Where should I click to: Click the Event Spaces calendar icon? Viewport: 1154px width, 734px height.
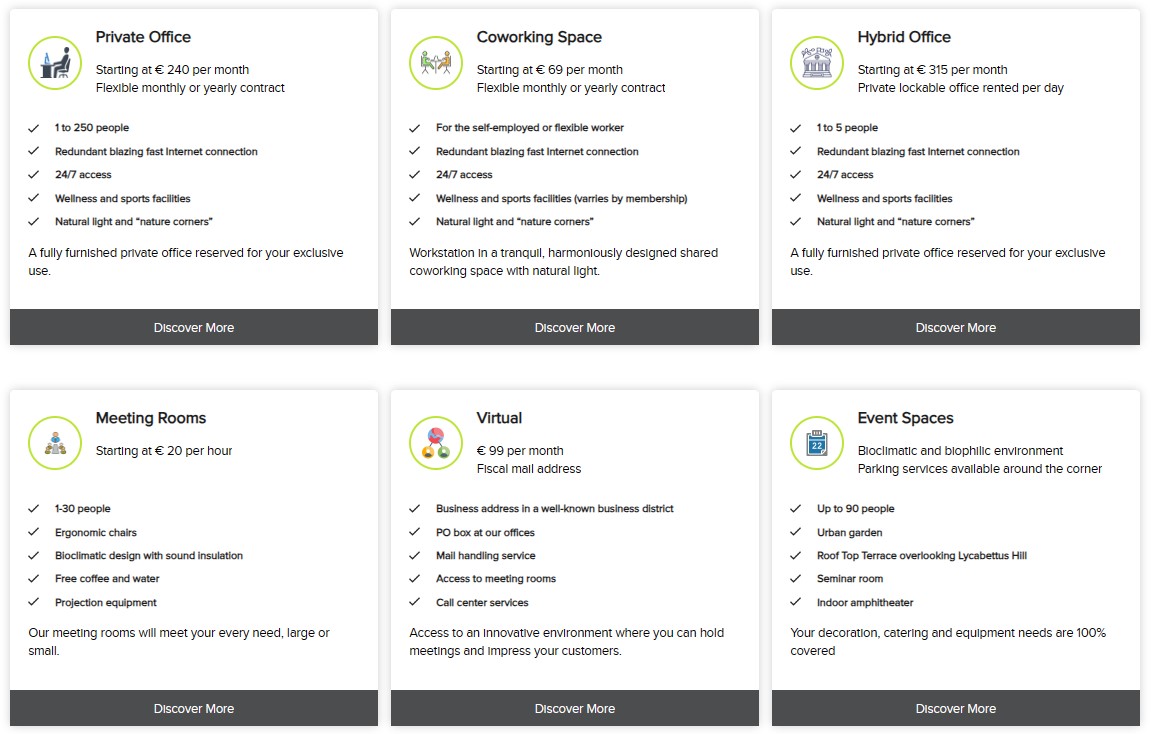point(817,443)
